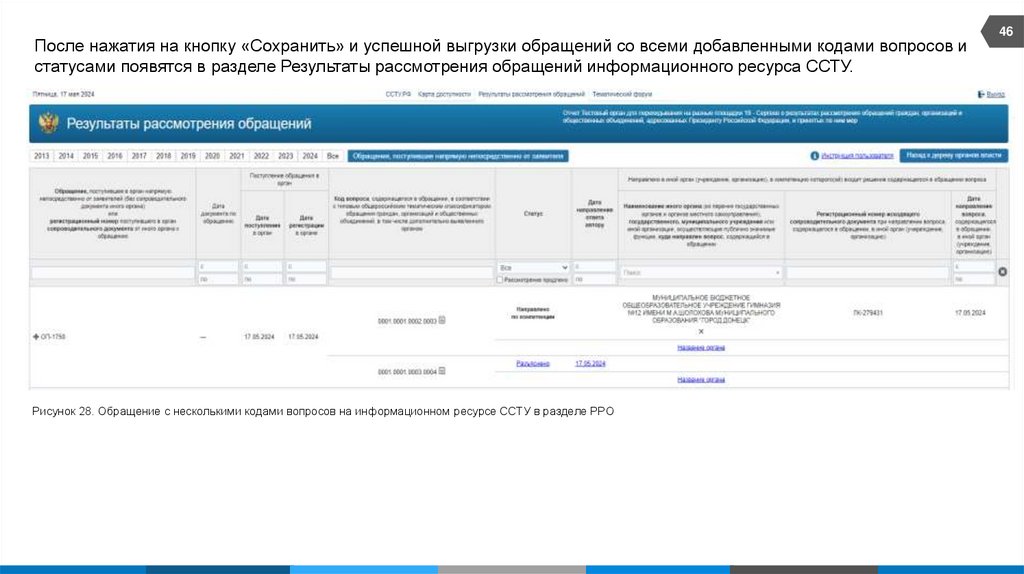
Task: Focus receipt date 'с' filter field
Action: 262,266
